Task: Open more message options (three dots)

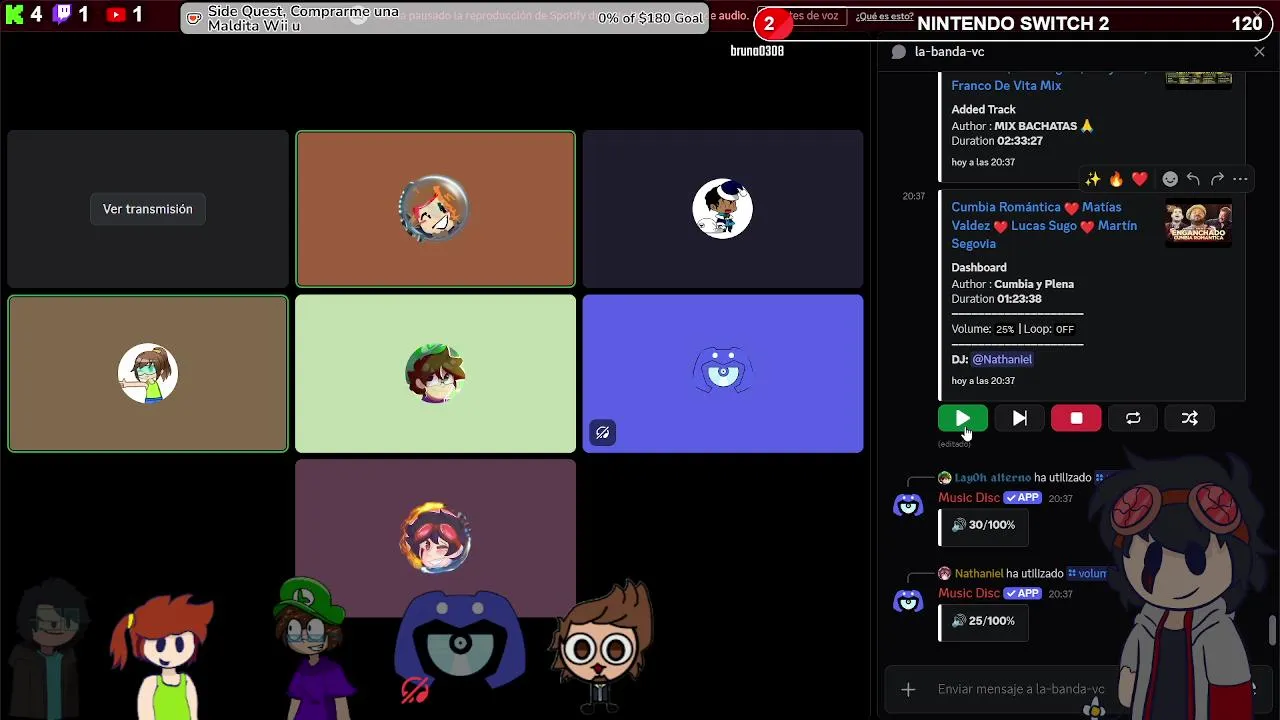Action: (x=1240, y=179)
